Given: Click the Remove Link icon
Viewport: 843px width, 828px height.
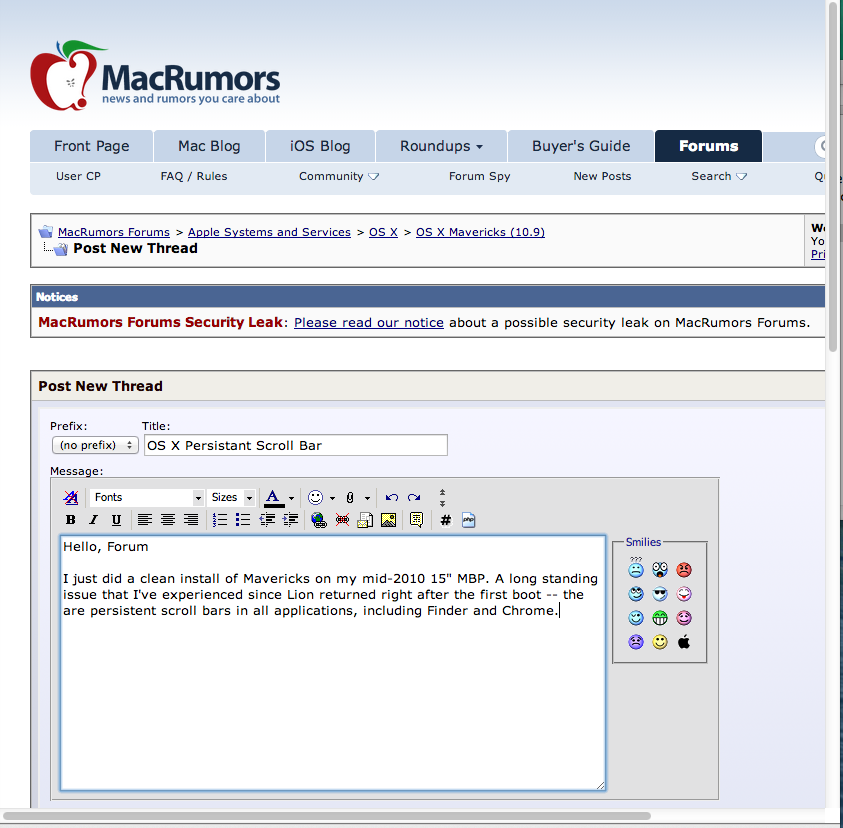Looking at the screenshot, I should [342, 520].
